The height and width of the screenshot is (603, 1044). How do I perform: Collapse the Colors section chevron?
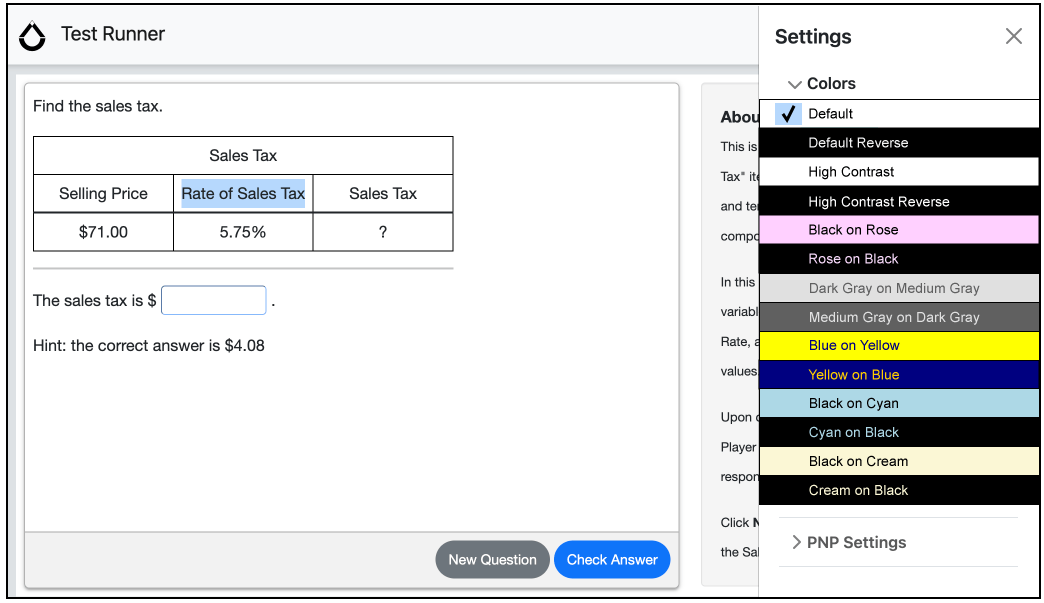[795, 84]
